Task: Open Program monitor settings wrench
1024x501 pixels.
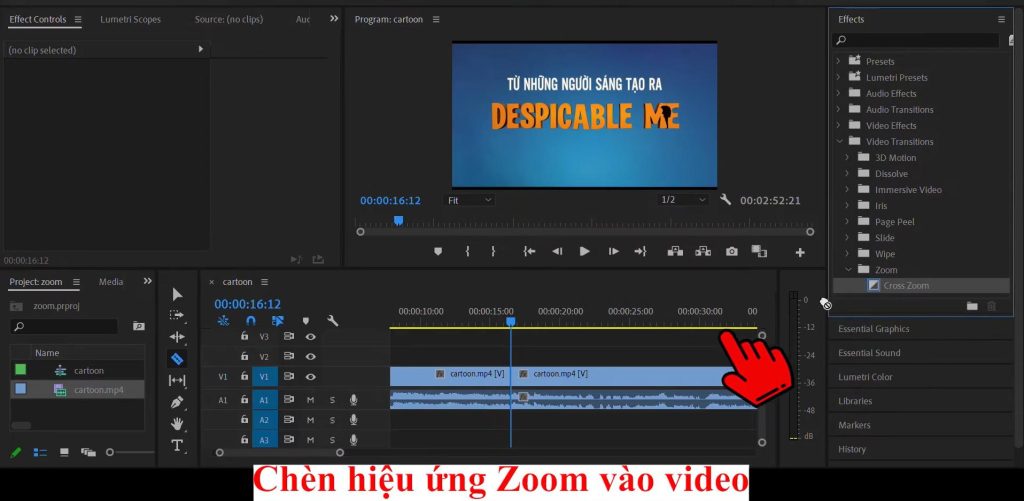Action: (x=726, y=200)
